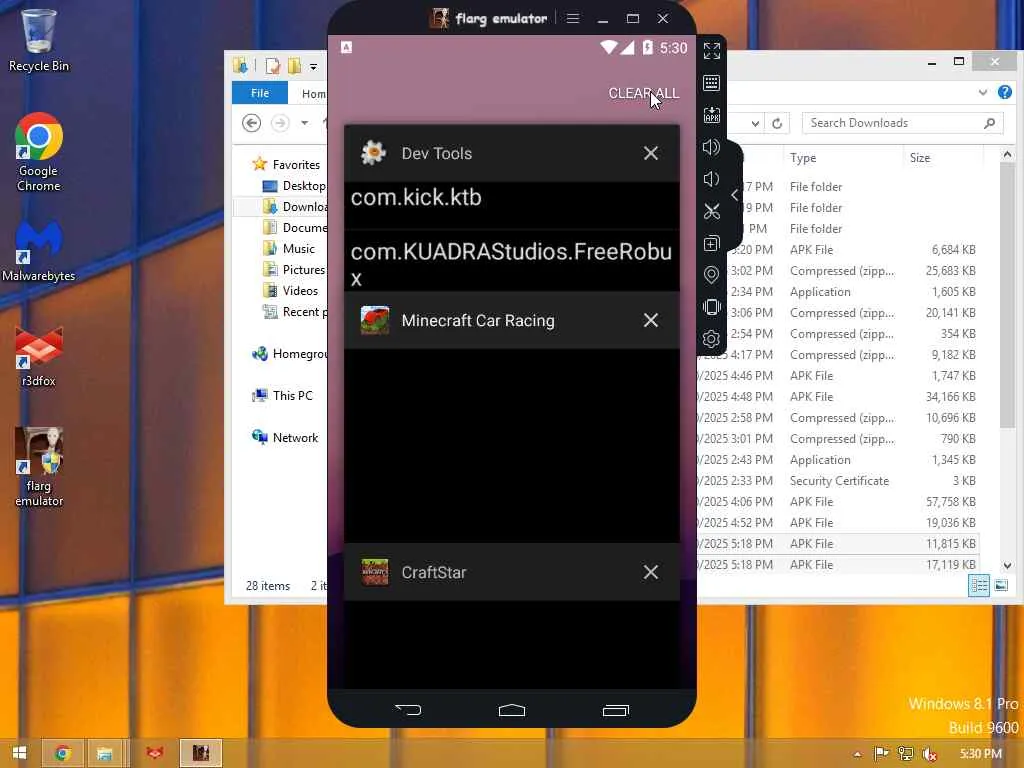Switch to details view in File Explorer

coord(978,585)
